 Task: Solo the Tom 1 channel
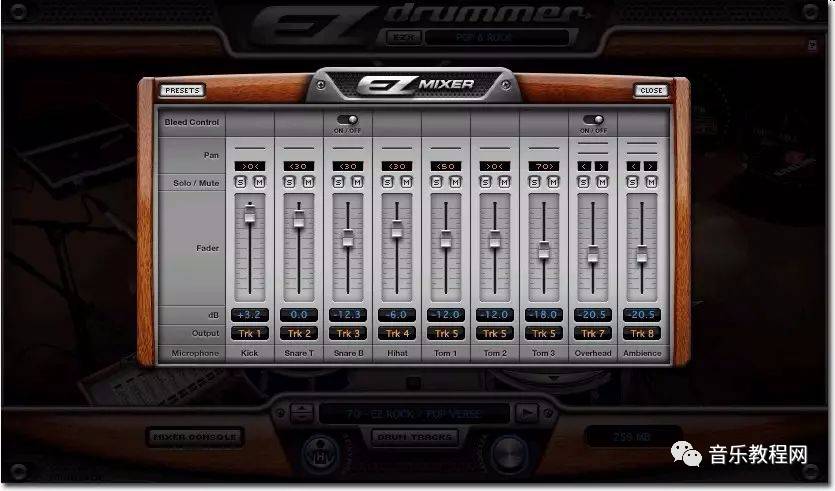436,183
